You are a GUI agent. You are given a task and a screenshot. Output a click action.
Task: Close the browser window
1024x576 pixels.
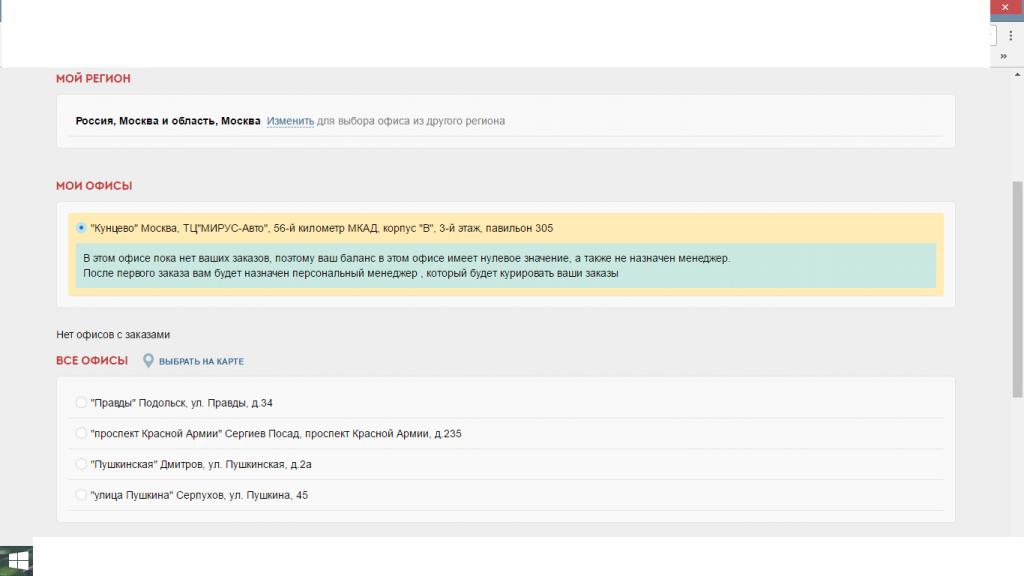(x=1006, y=7)
